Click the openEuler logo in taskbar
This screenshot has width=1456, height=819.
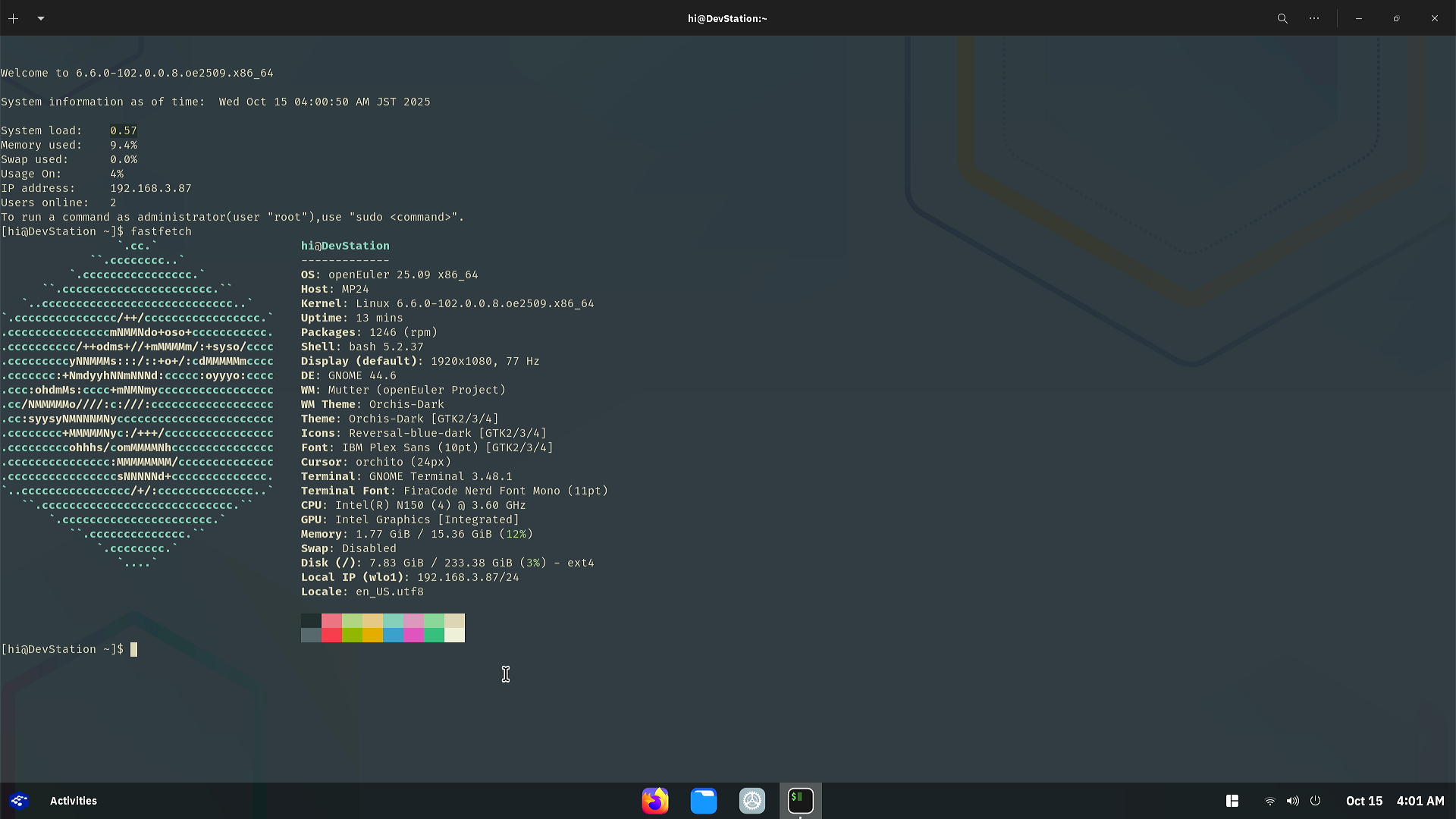(x=19, y=801)
